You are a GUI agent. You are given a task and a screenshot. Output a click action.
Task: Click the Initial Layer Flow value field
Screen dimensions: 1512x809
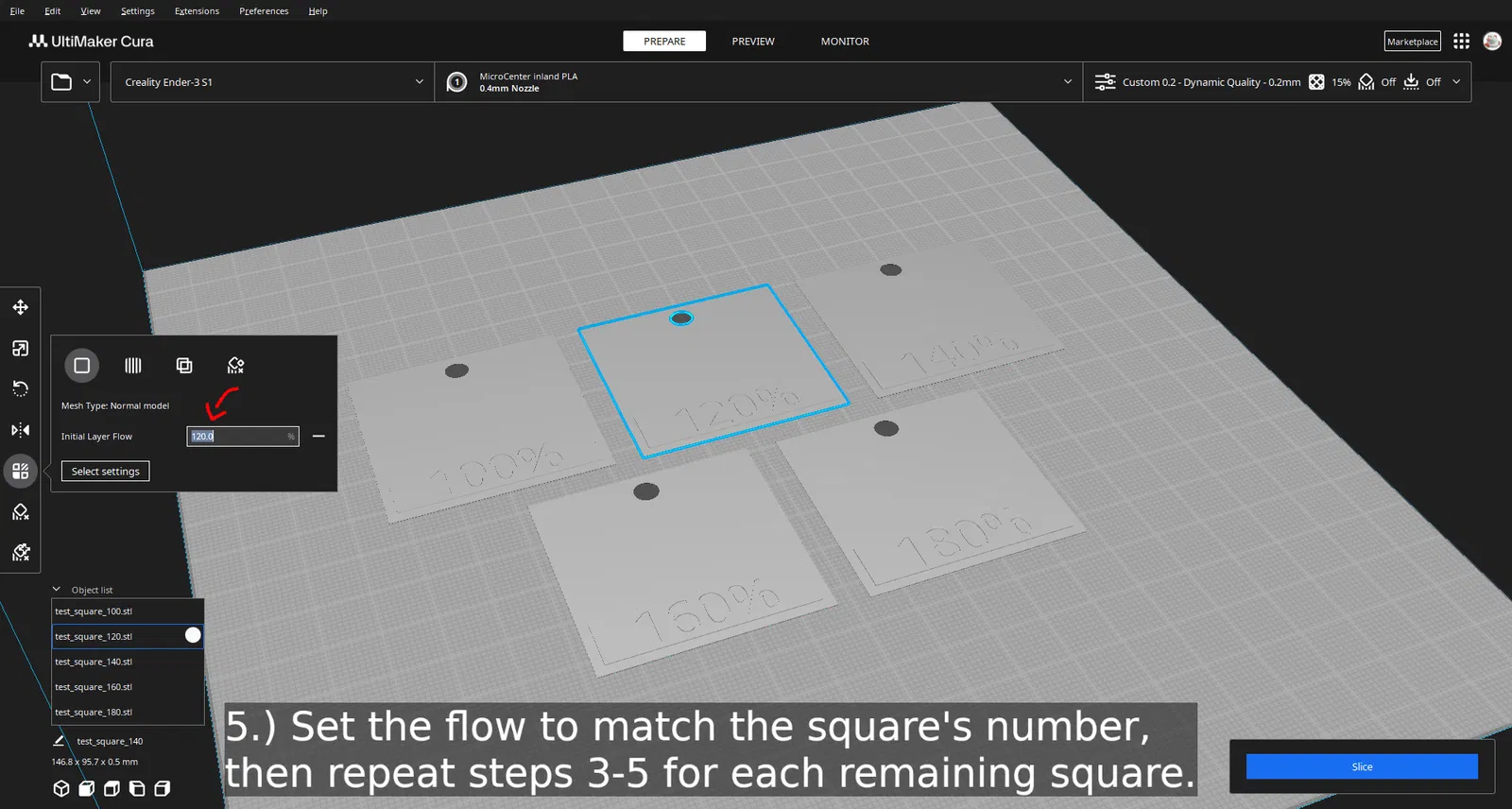pos(243,437)
